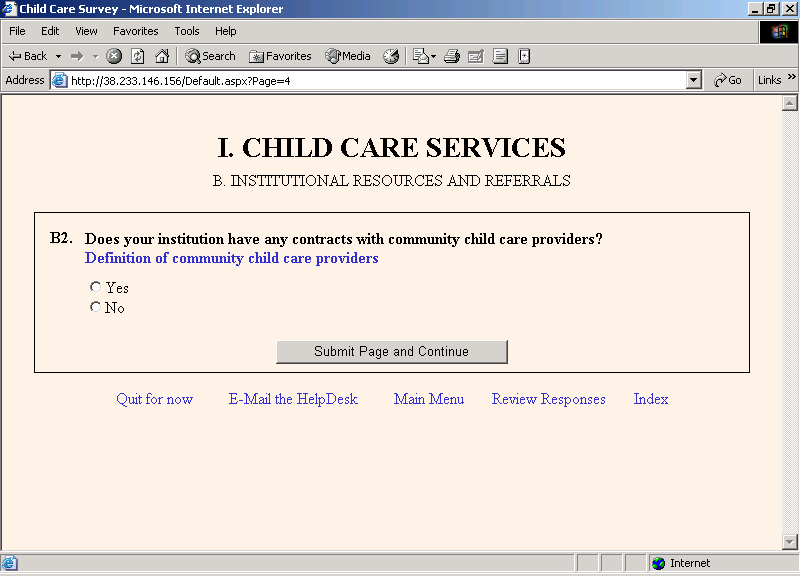Screen dimensions: 800x576
Task: Expand the Links toolbar chevron
Action: coord(791,77)
